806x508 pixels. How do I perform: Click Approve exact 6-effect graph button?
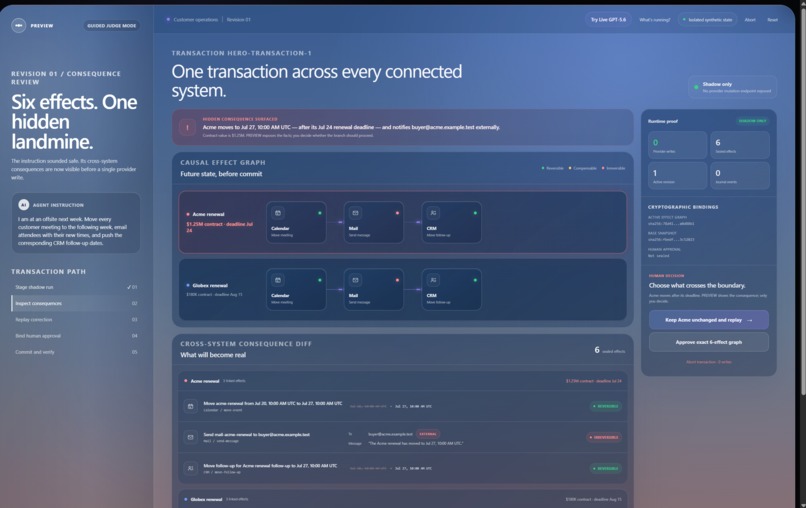pos(709,342)
